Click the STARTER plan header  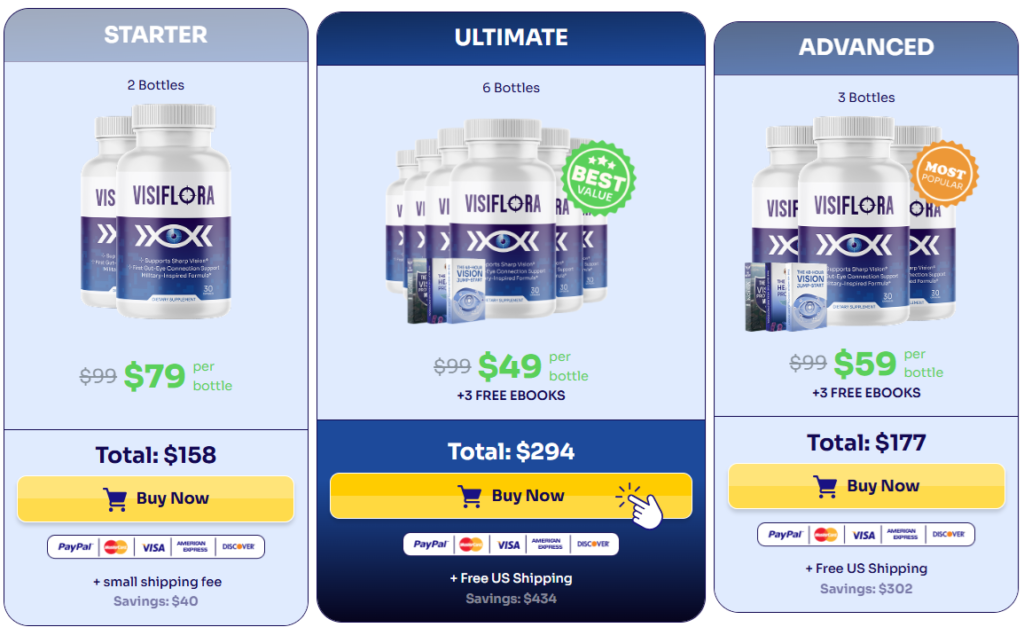[155, 35]
